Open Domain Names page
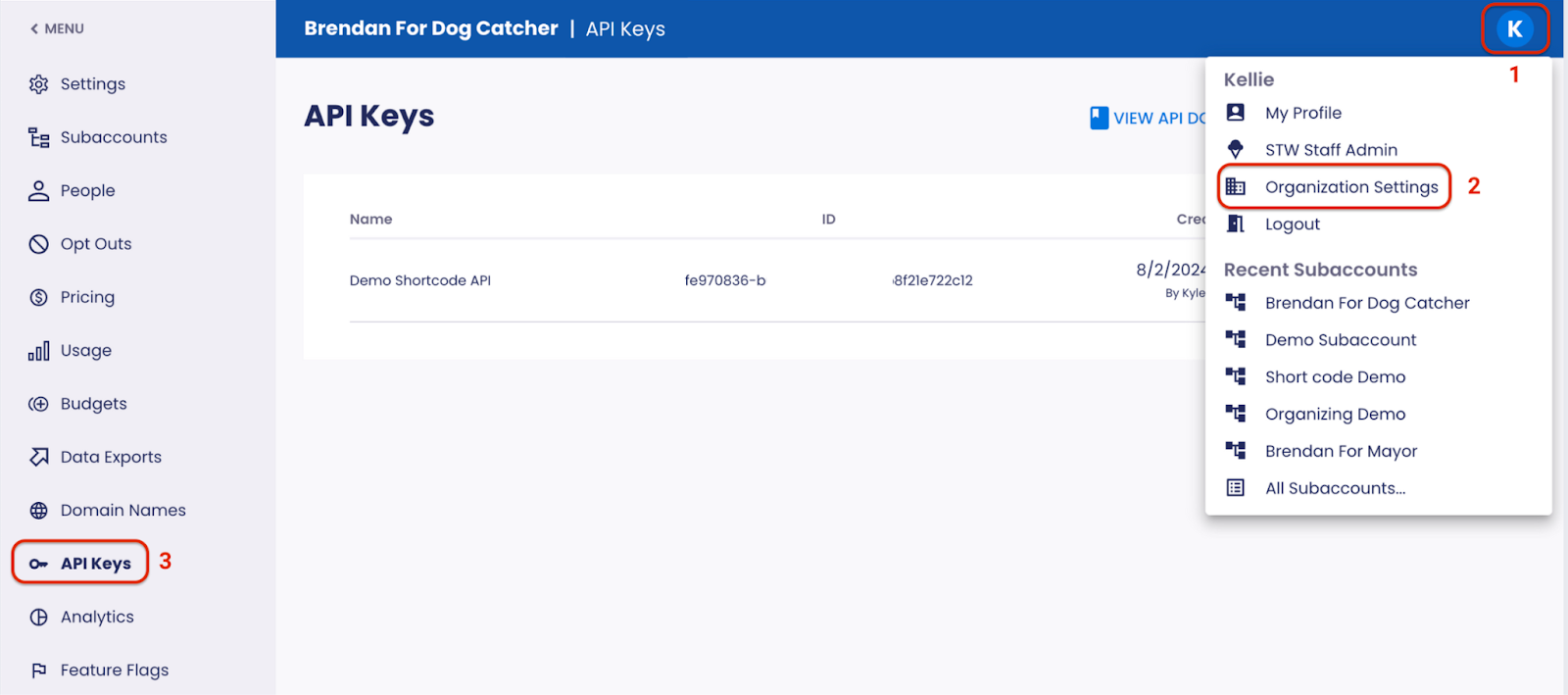 pyautogui.click(x=123, y=510)
